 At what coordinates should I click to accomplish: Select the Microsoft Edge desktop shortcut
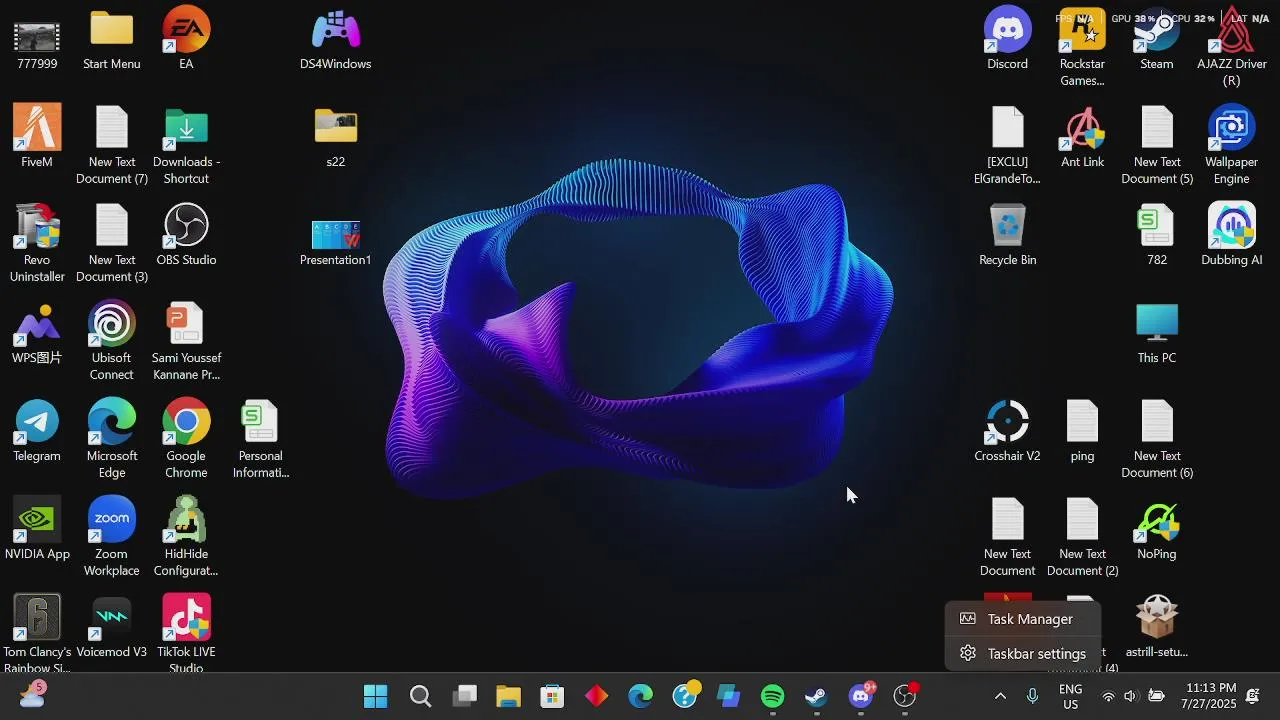coord(111,439)
